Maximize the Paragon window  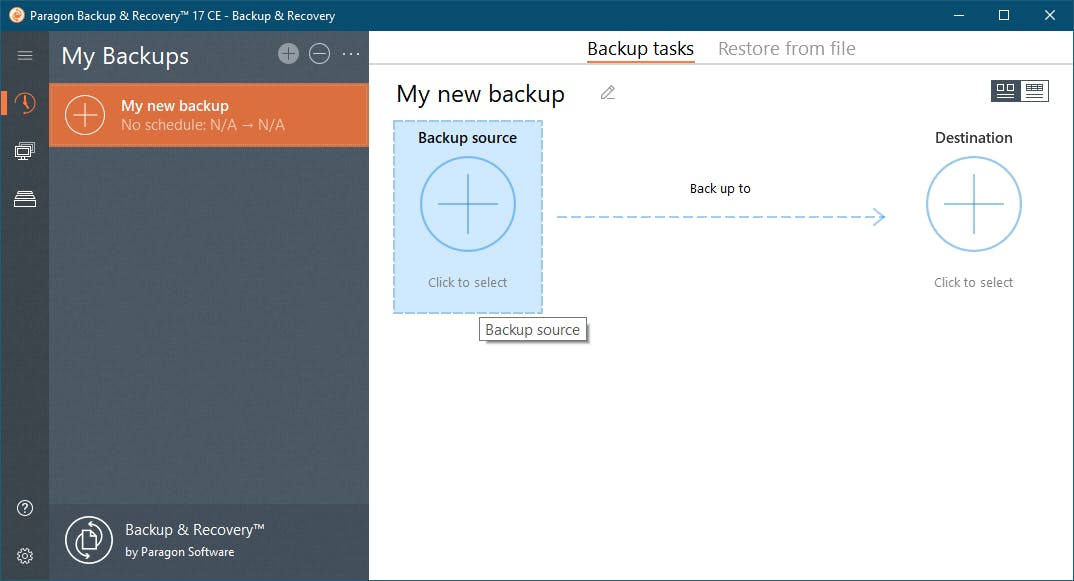(1003, 15)
